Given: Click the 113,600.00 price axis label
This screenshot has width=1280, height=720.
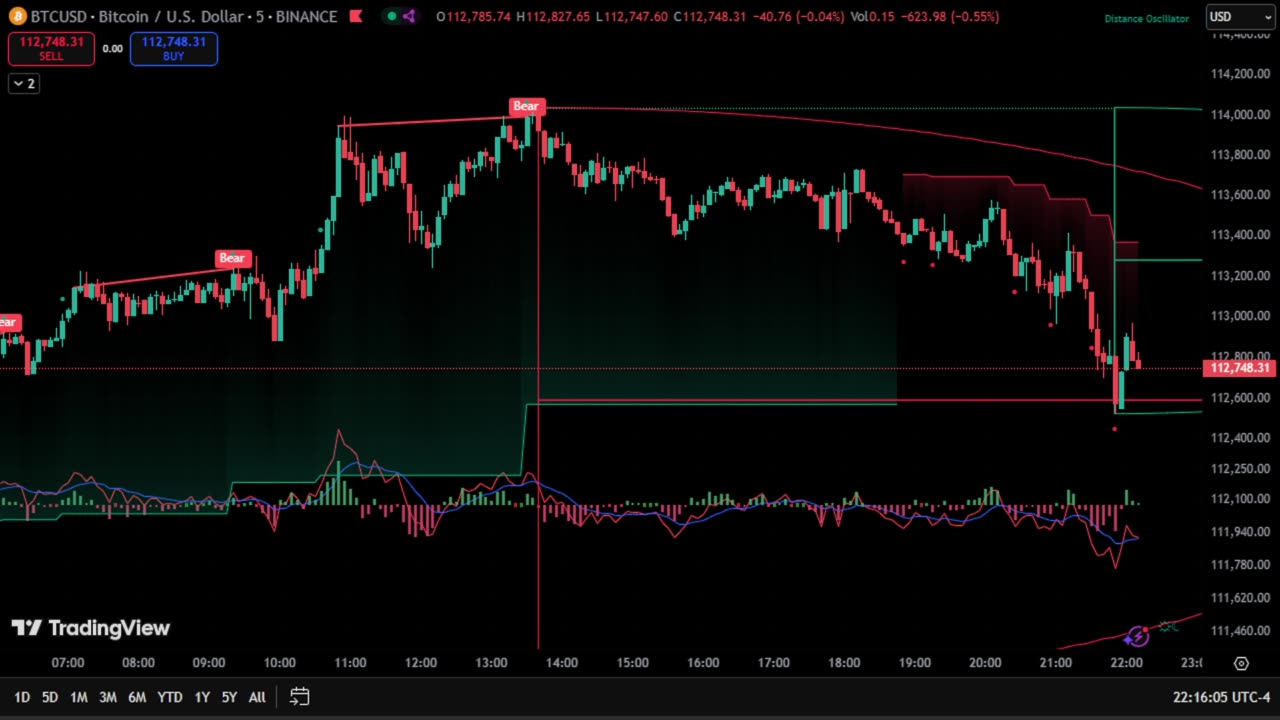Looking at the screenshot, I should (x=1240, y=195).
